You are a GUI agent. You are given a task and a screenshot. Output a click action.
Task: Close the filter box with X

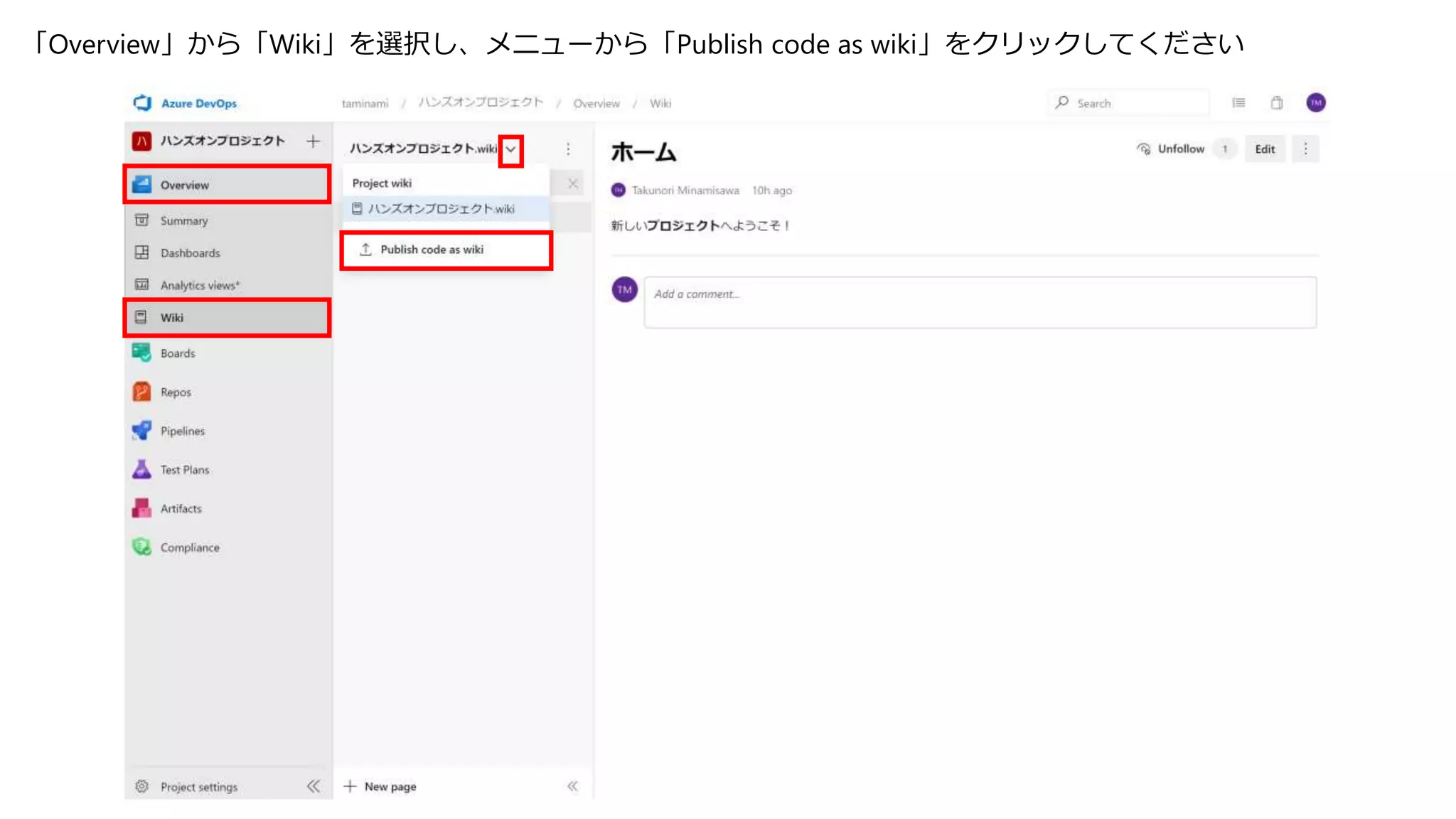click(x=573, y=184)
